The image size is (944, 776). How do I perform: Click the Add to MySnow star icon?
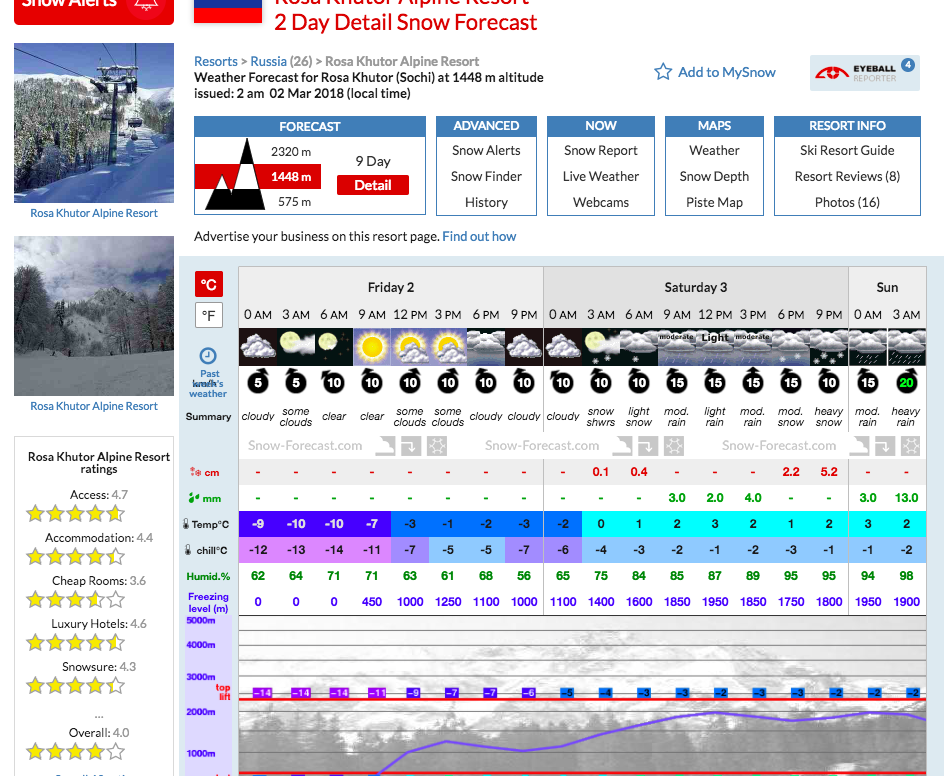pyautogui.click(x=663, y=72)
